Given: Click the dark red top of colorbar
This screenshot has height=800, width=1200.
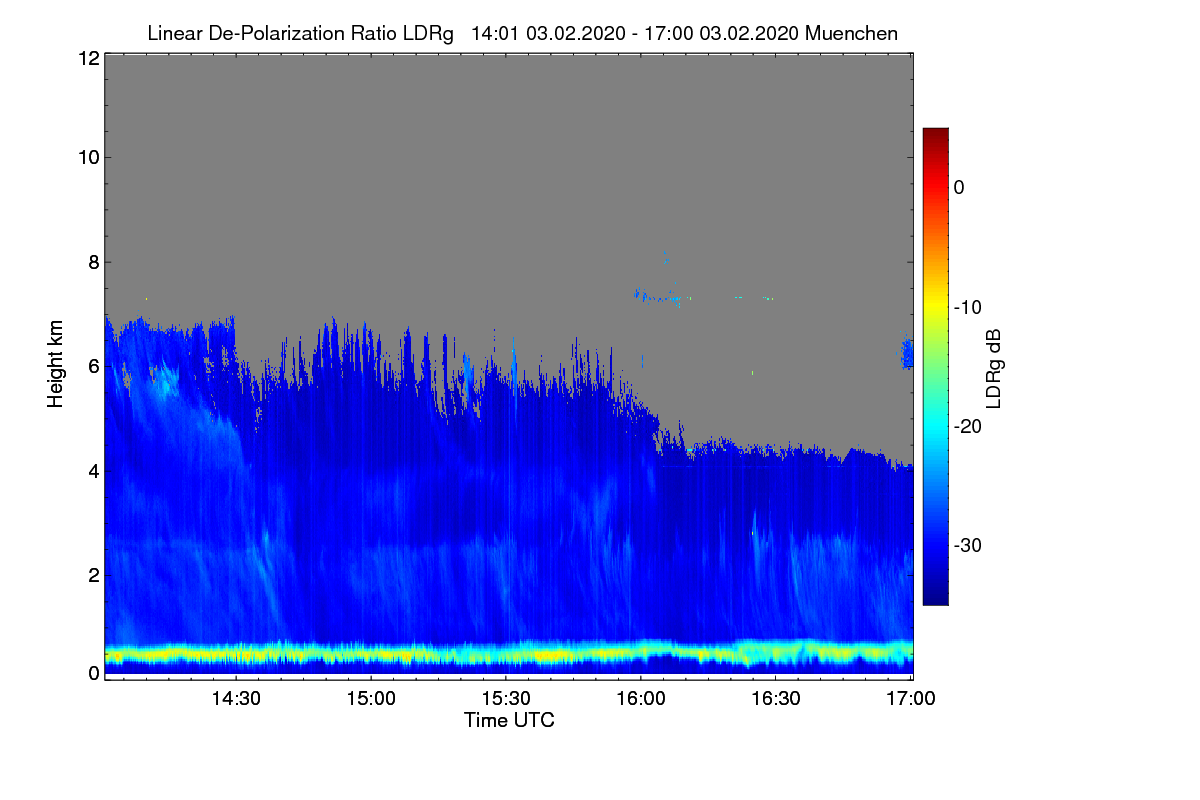Looking at the screenshot, I should pos(935,135).
